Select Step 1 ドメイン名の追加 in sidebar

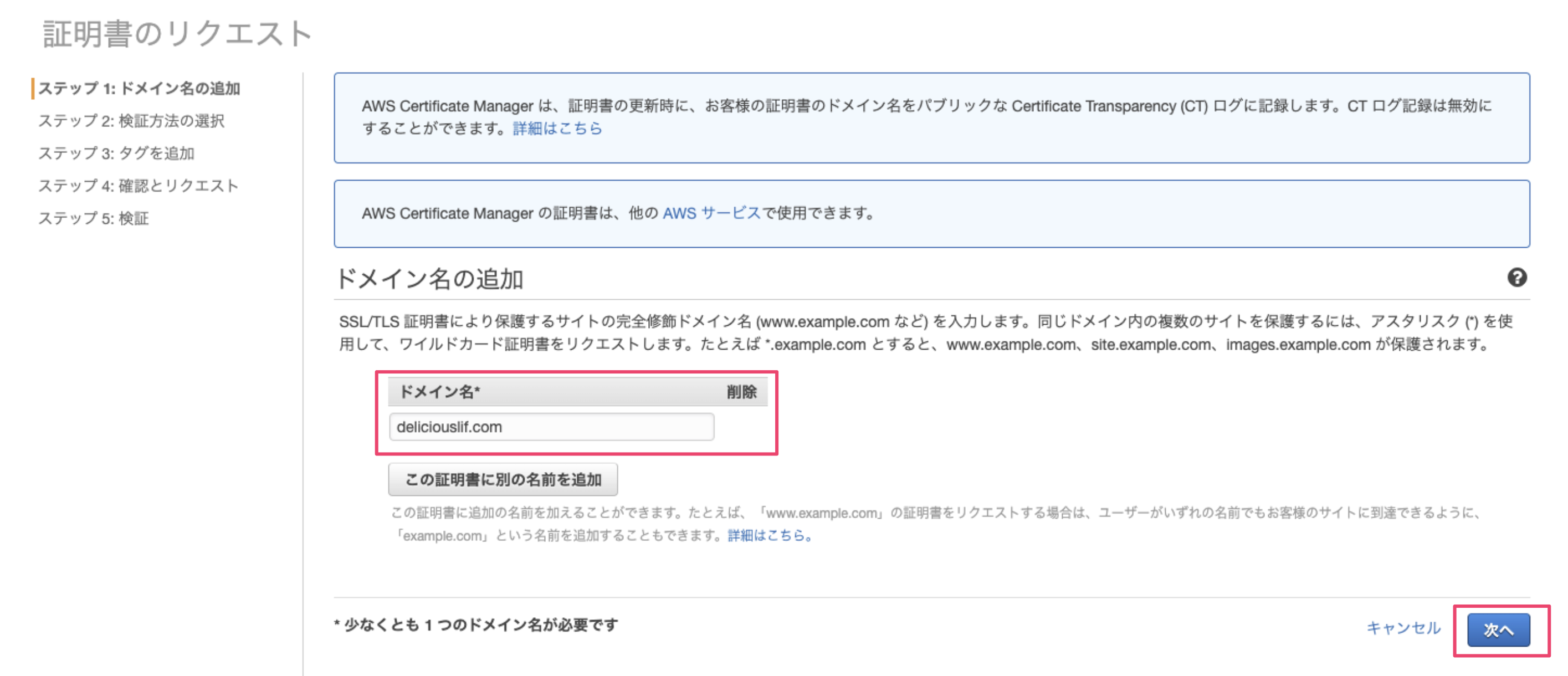pos(139,89)
